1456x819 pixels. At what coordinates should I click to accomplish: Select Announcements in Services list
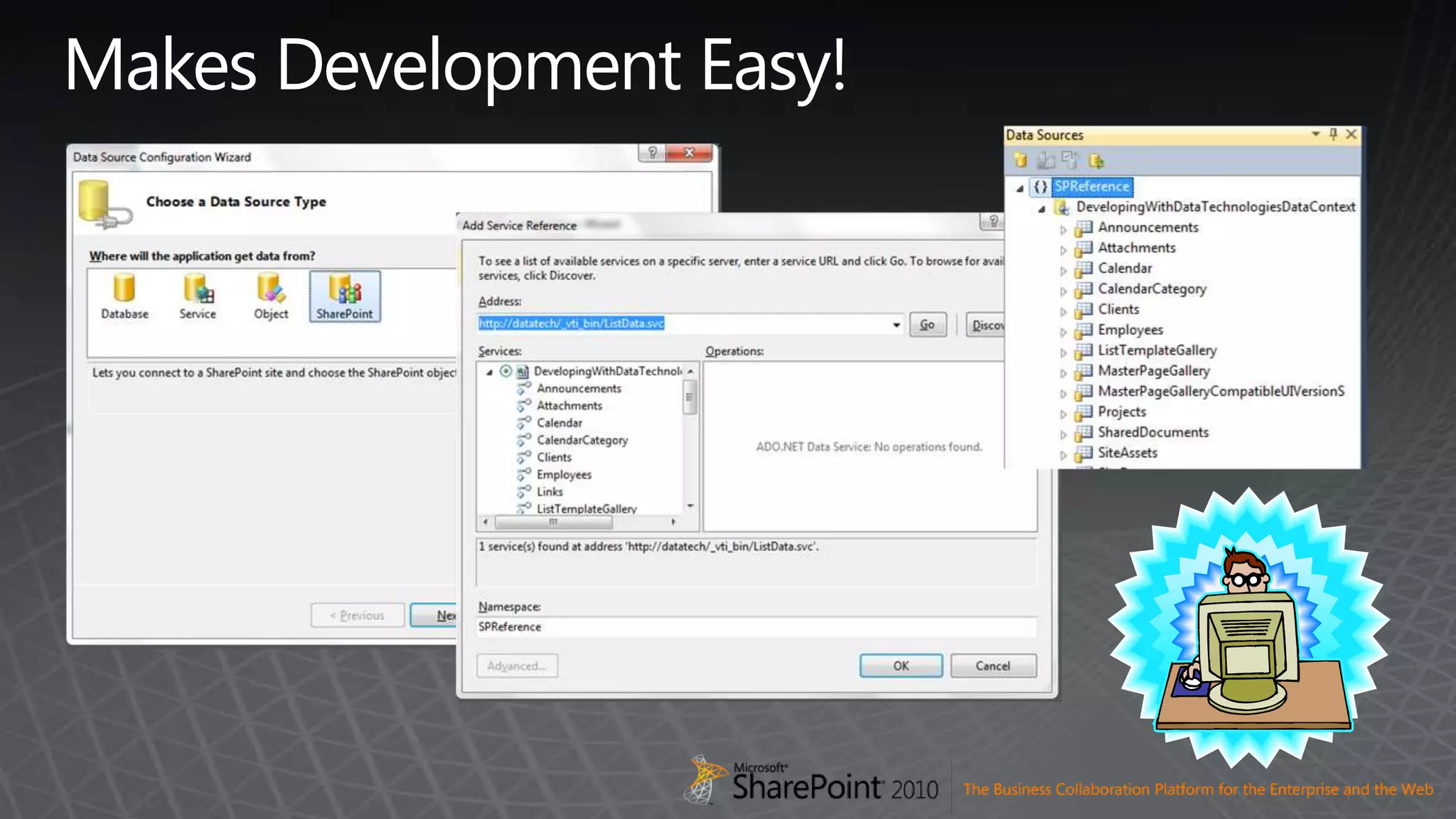pos(579,388)
